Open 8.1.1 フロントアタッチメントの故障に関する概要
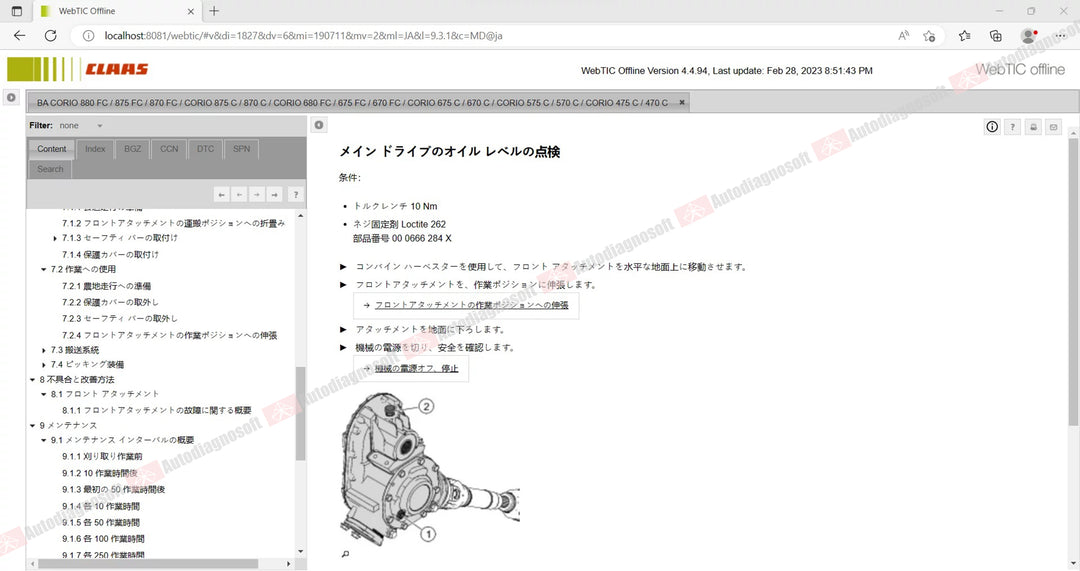 [156, 410]
